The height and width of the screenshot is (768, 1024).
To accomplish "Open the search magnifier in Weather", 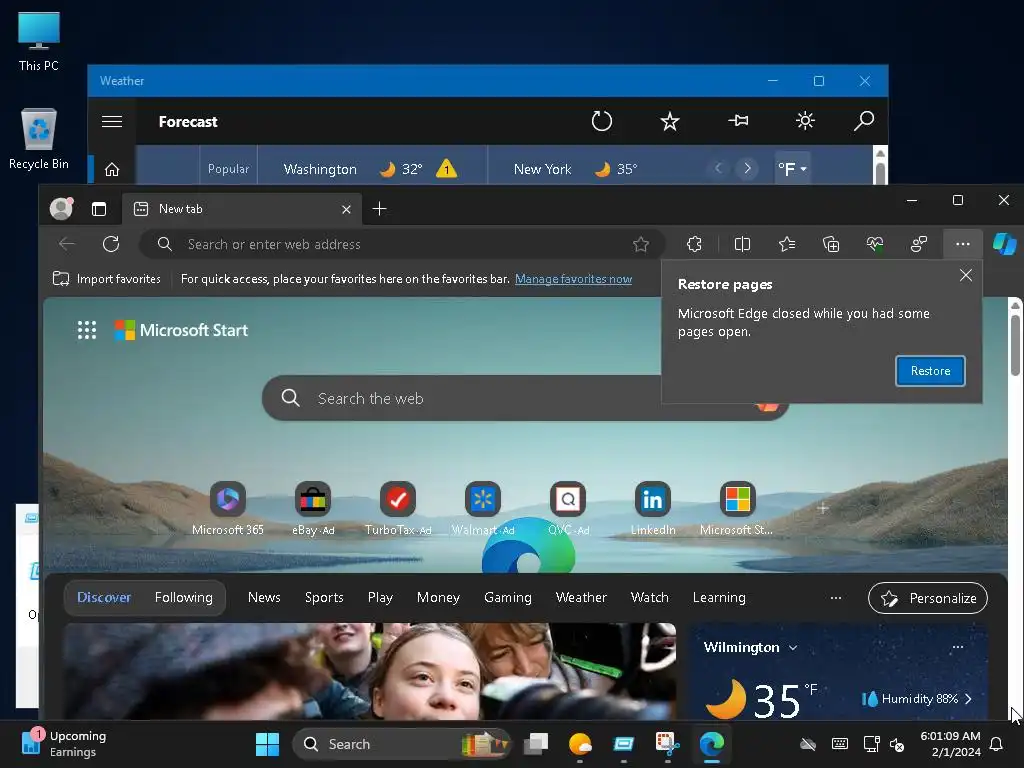I will click(863, 121).
